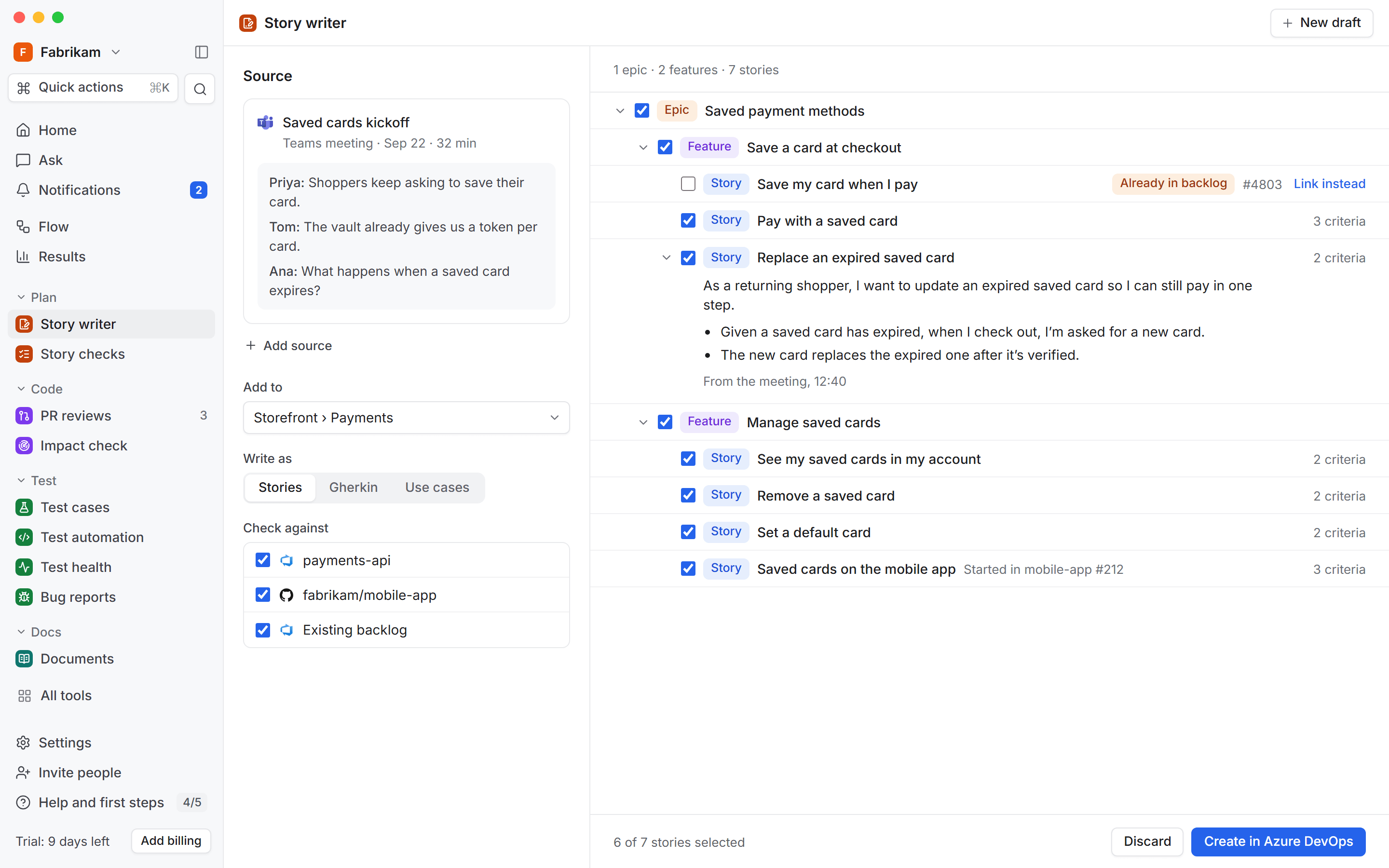Open Test automation tool

pos(111,537)
